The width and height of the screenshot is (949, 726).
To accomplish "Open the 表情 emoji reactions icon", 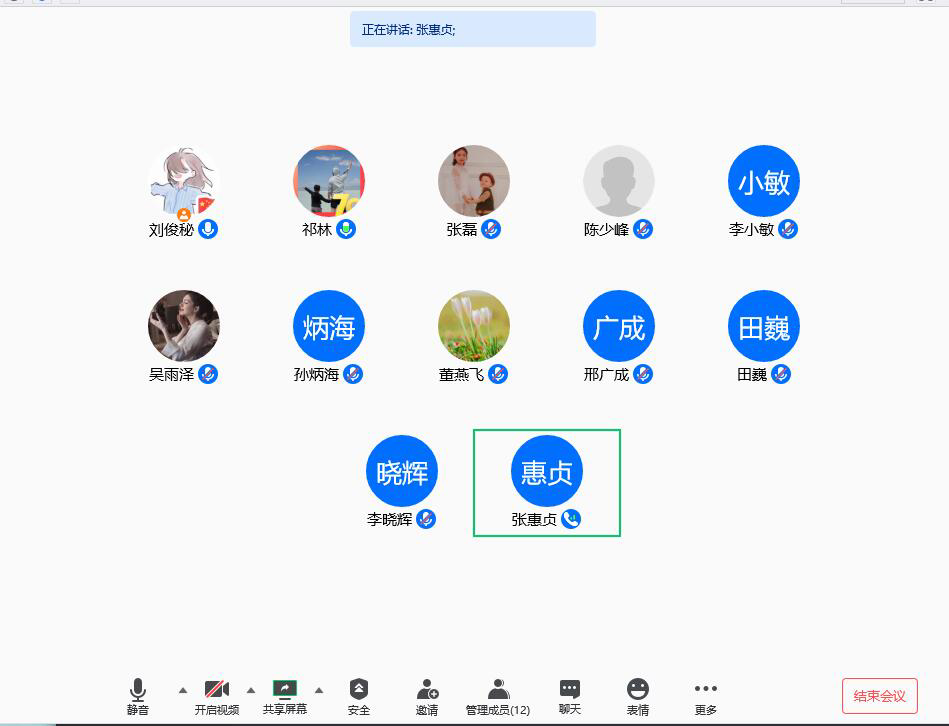I will tap(638, 690).
